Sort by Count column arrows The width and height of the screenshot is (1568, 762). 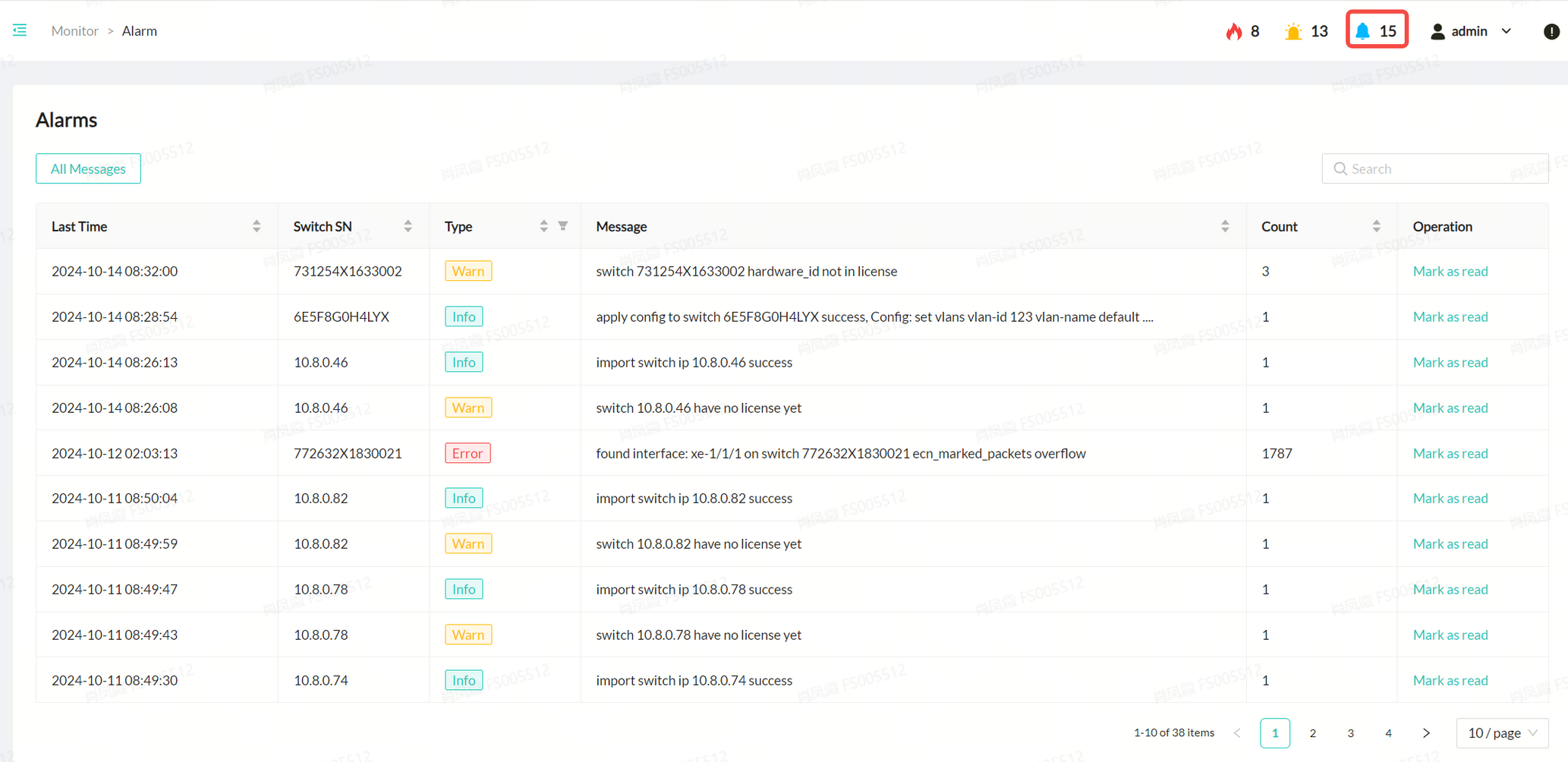pos(1376,226)
